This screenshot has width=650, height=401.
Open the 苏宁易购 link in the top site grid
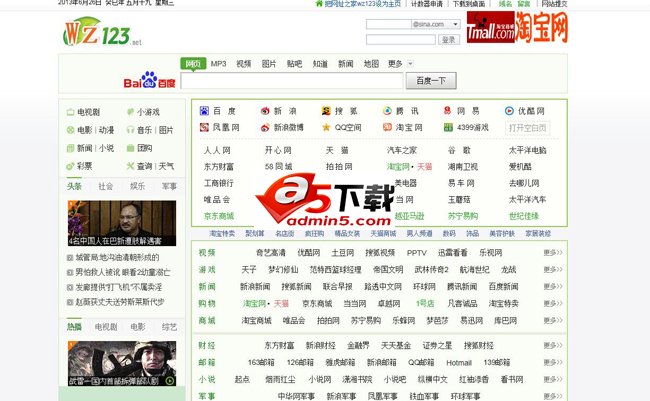point(463,216)
